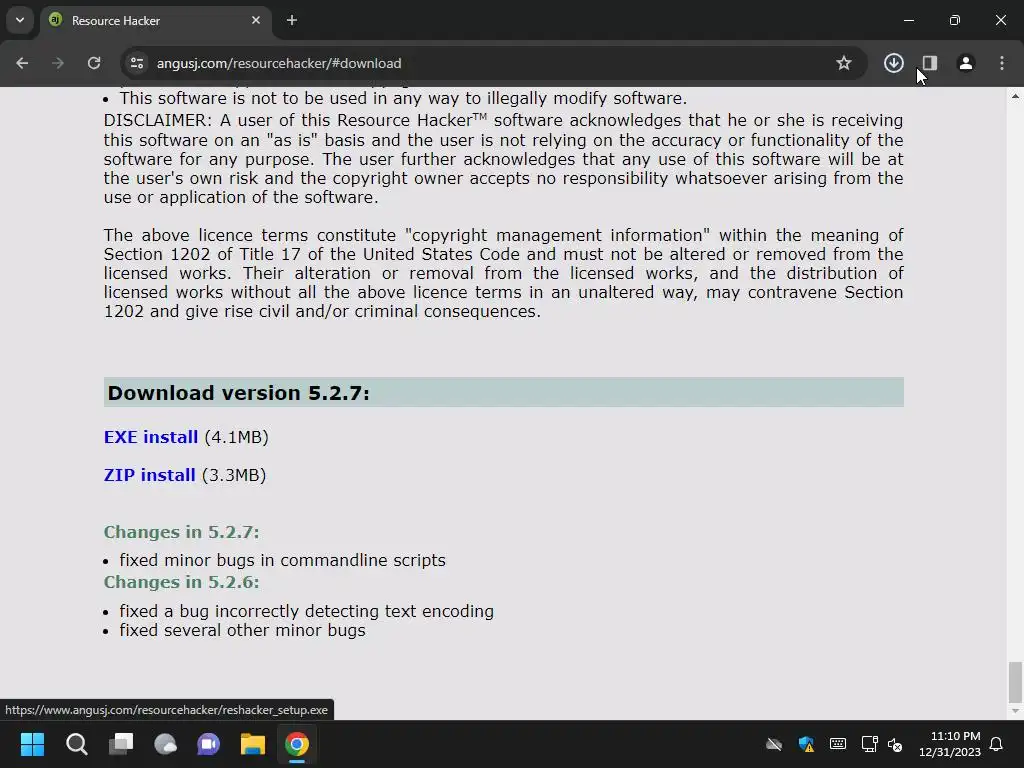Click the muted volume tray icon
Viewport: 1024px width, 768px height.
(895, 744)
